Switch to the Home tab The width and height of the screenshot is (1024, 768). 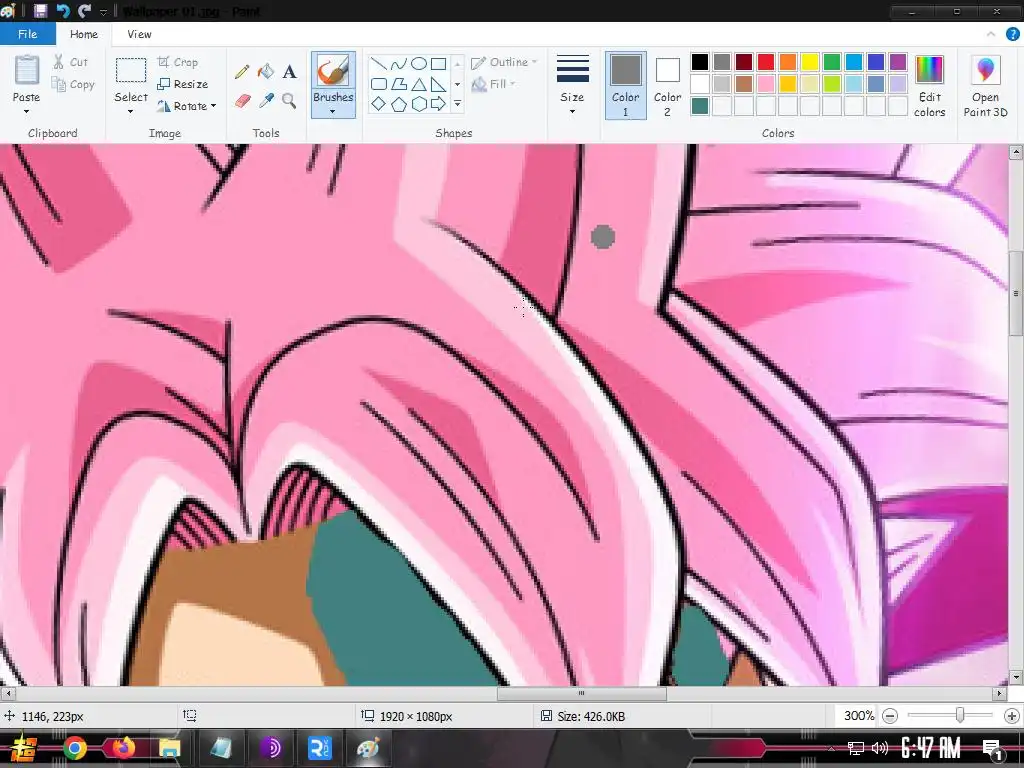point(84,34)
